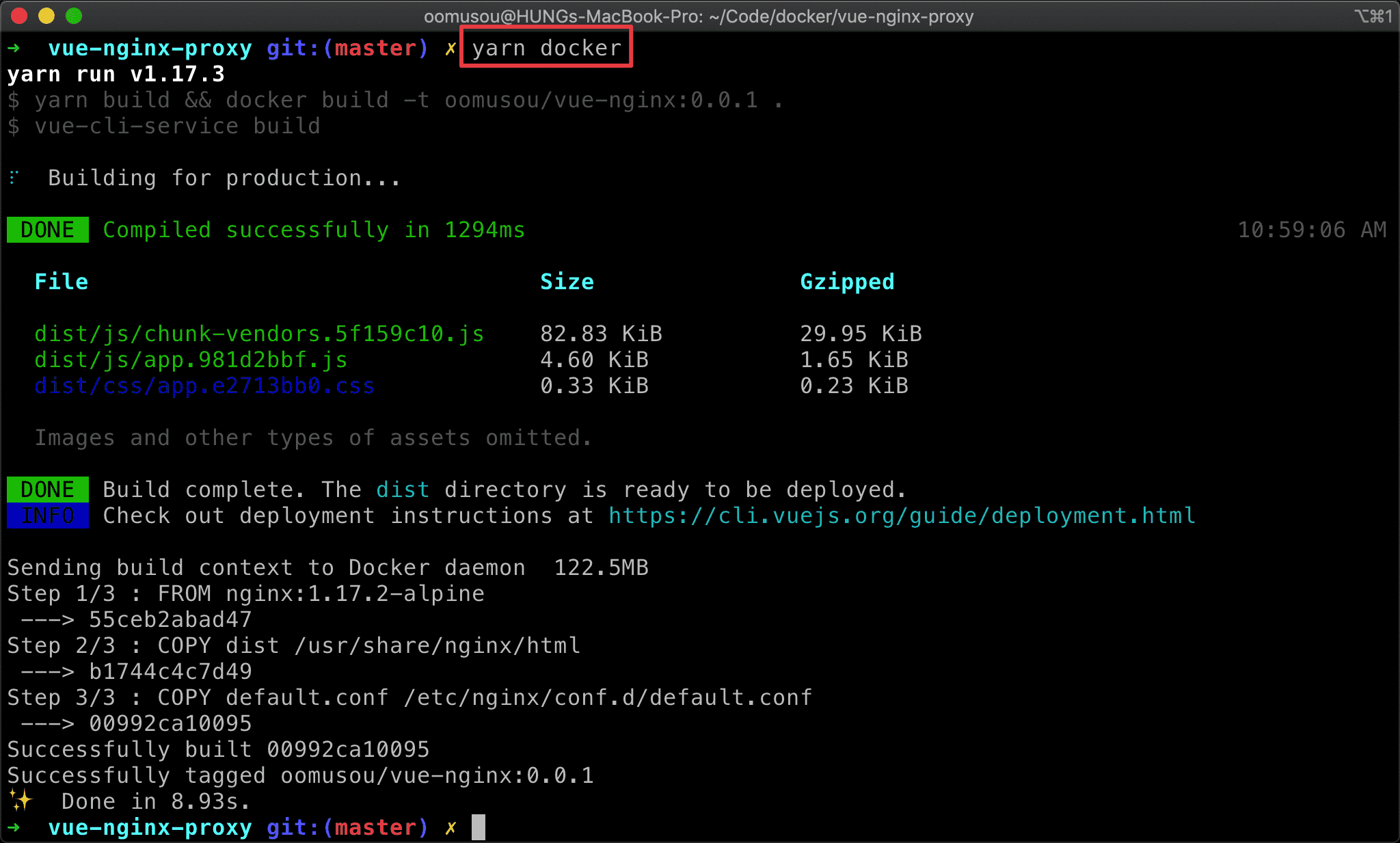Screen dimensions: 1400x843
Task: Click the green zoom window button
Action: pos(74,16)
